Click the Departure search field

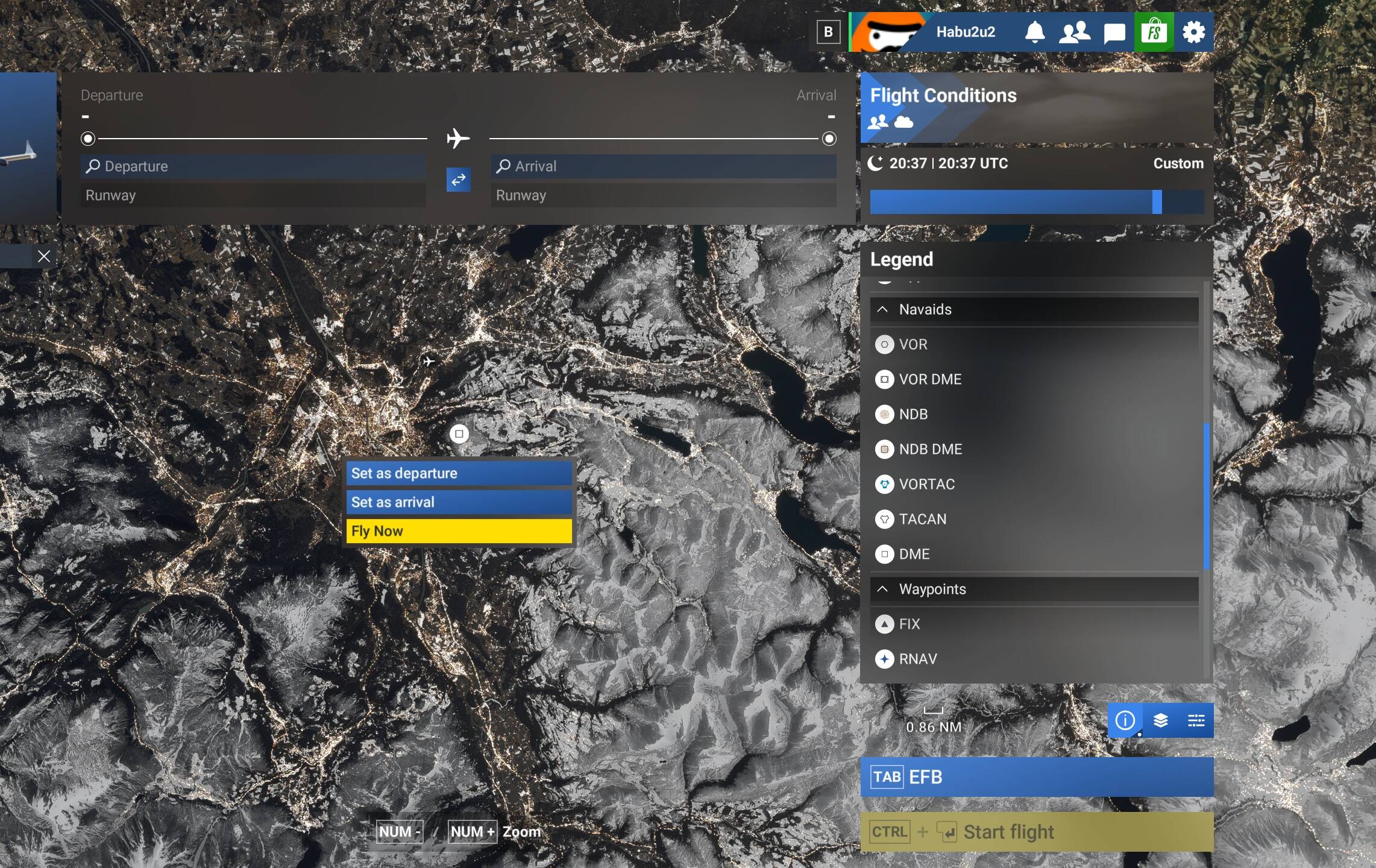(x=253, y=166)
